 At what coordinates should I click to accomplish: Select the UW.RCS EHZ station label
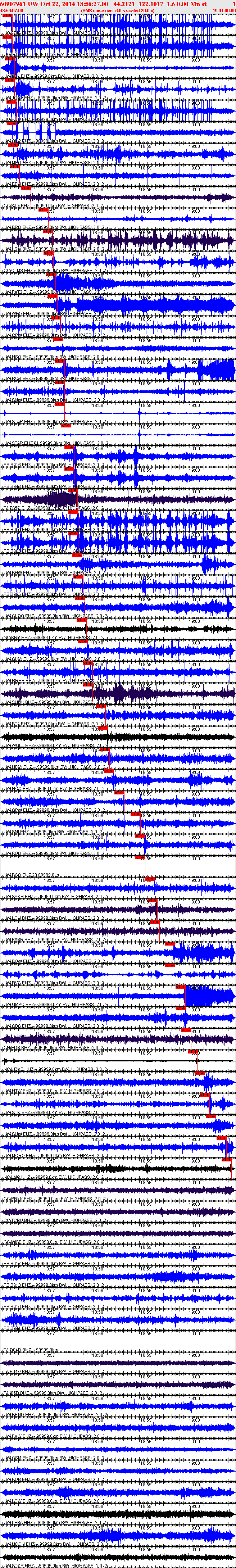click(53, 379)
